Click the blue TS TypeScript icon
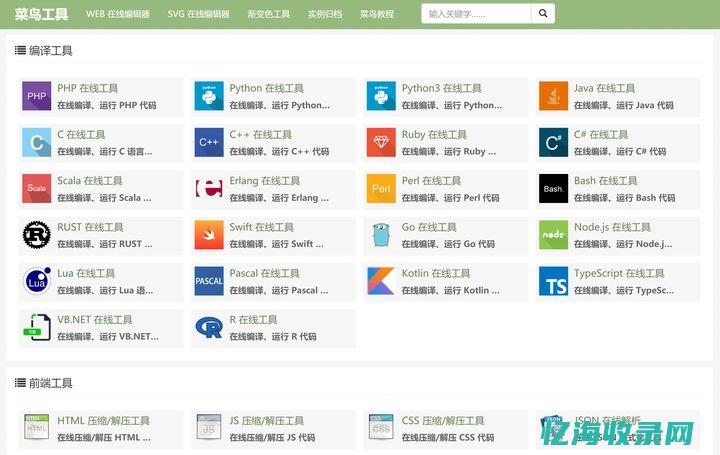The height and width of the screenshot is (455, 720). (553, 281)
